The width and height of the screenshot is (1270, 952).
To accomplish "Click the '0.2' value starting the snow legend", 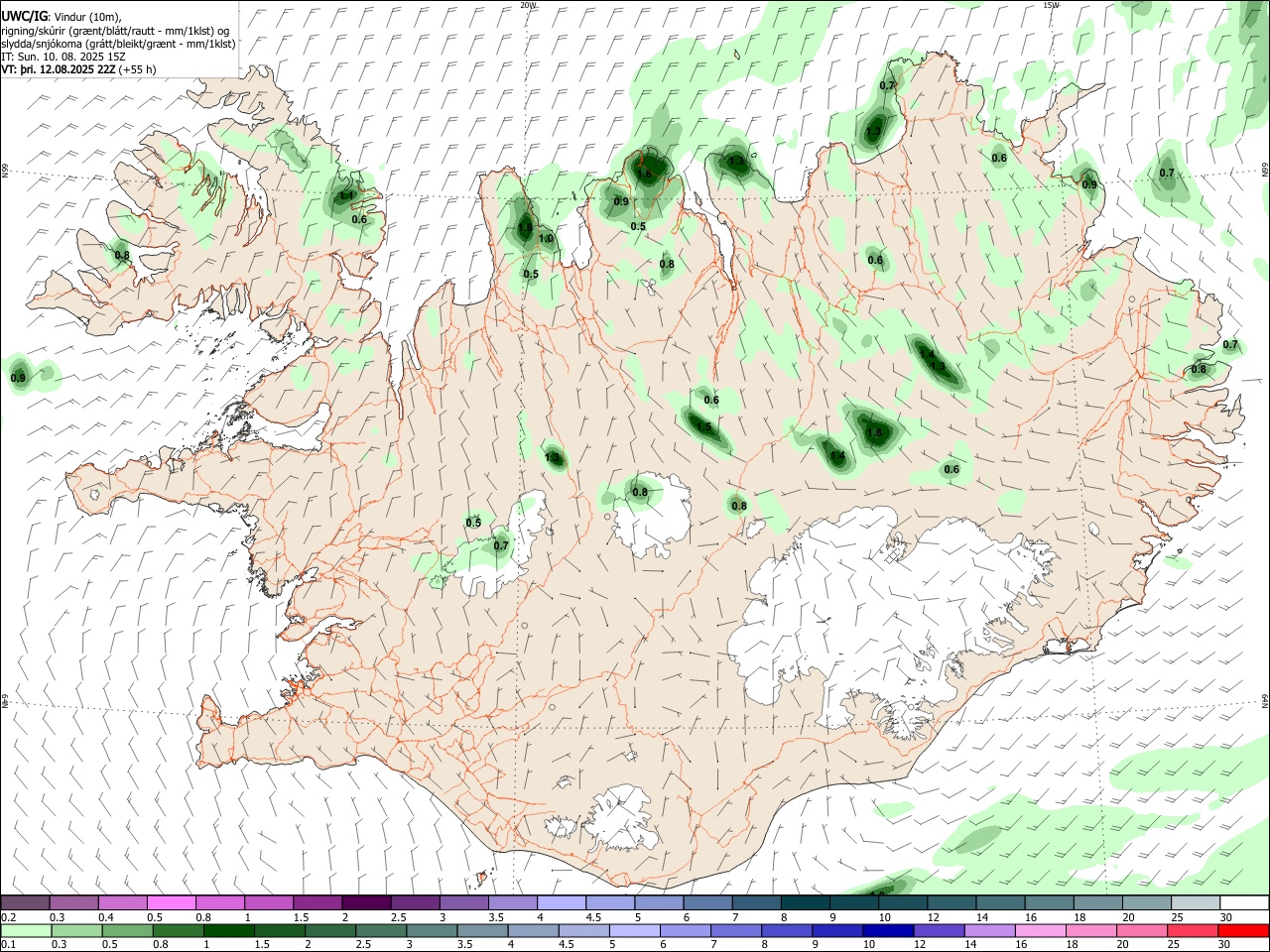I will click(8, 917).
